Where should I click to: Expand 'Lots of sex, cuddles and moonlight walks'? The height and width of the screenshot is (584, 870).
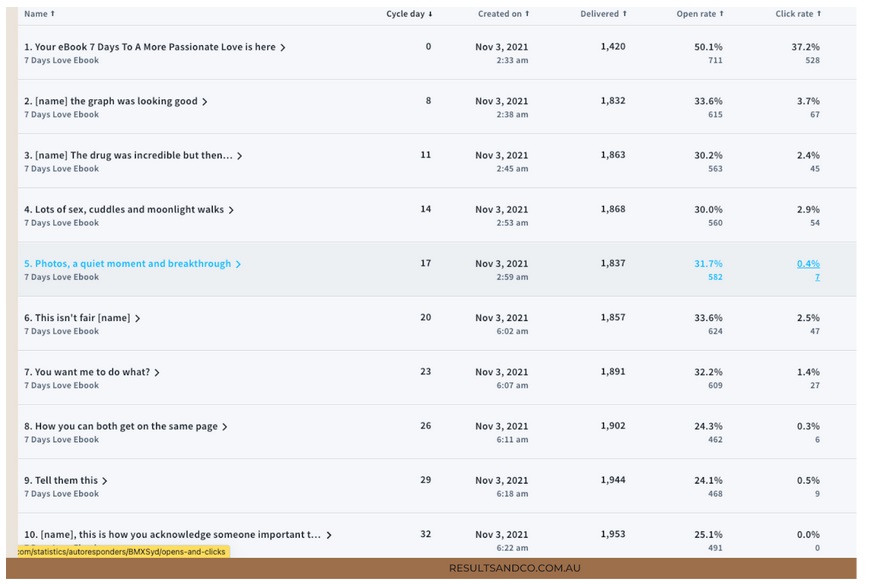pyautogui.click(x=232, y=209)
